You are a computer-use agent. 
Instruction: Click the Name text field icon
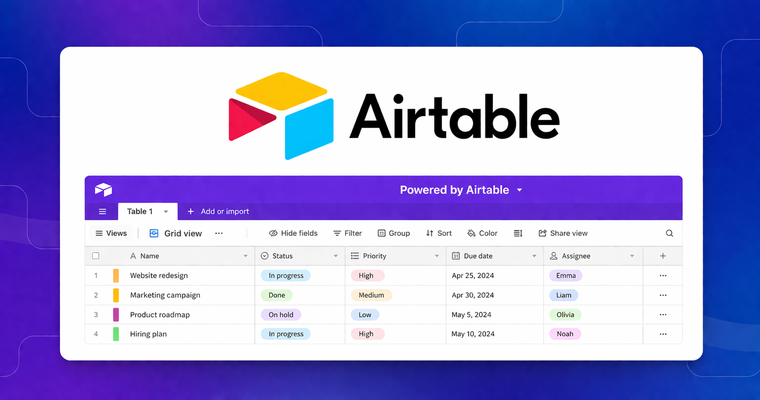(133, 256)
